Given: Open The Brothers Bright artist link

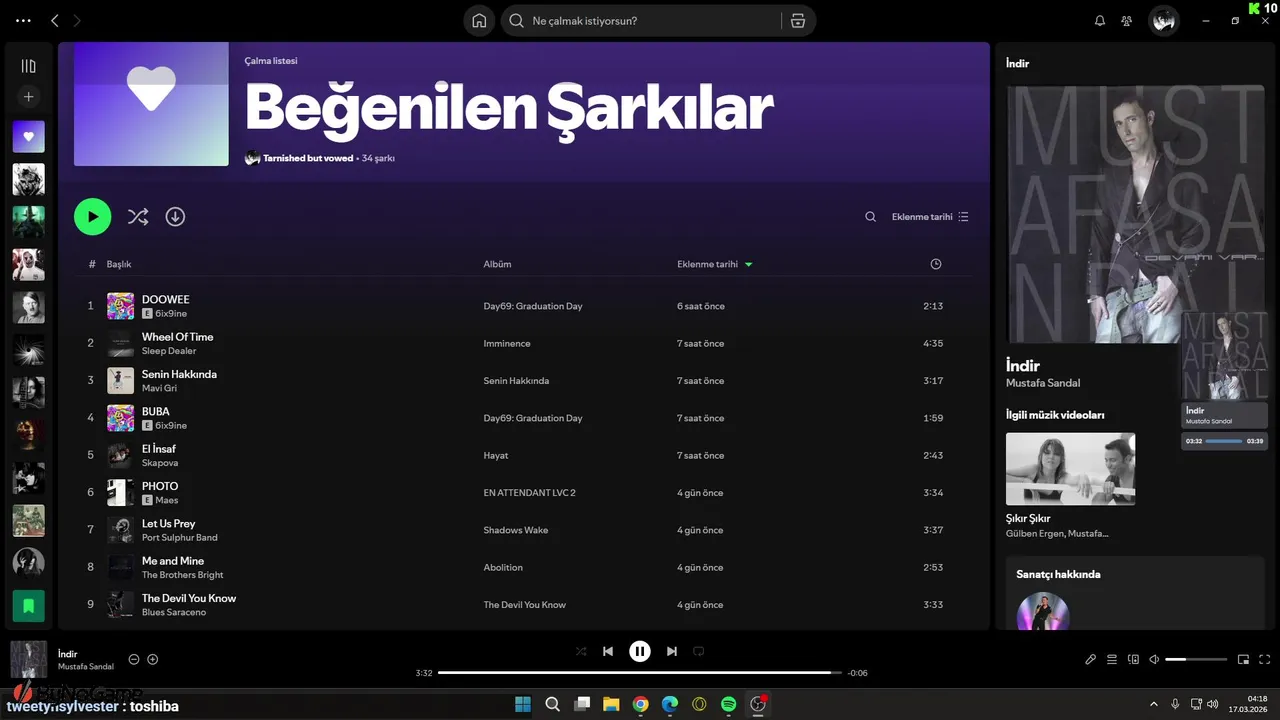Looking at the screenshot, I should pyautogui.click(x=182, y=575).
